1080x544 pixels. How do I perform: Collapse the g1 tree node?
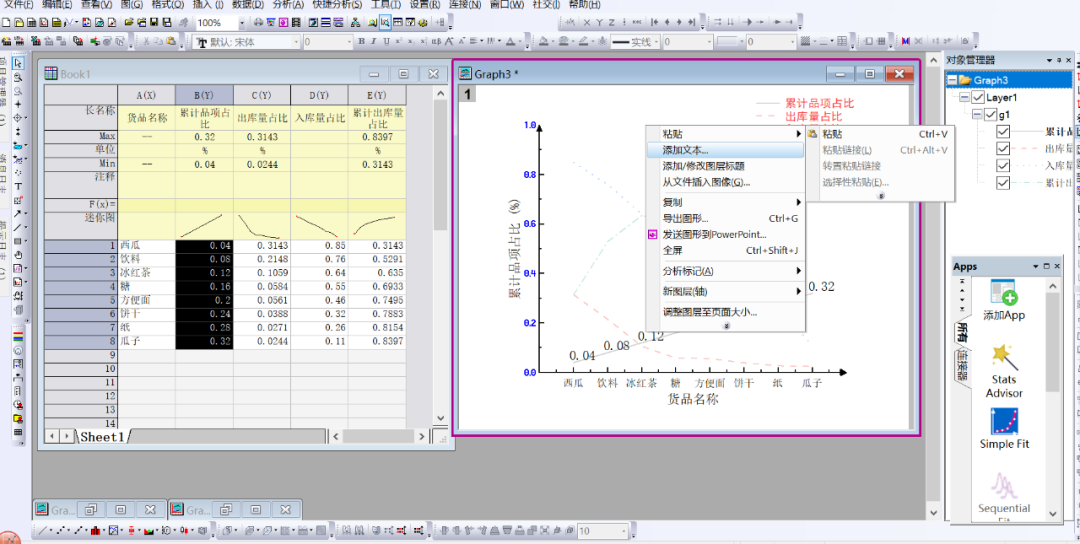click(977, 114)
